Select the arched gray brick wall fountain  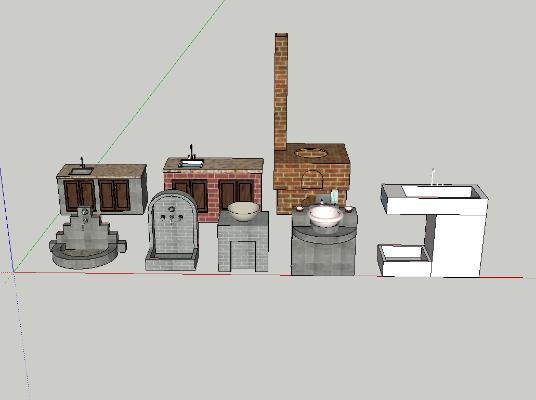click(172, 231)
